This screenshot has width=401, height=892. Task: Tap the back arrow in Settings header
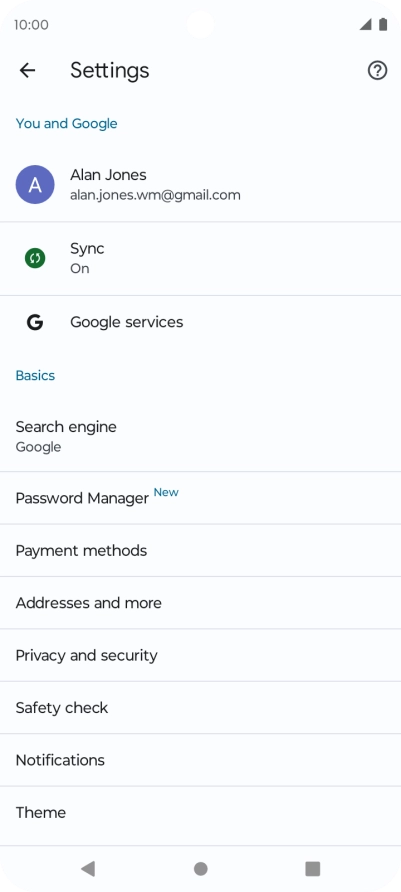(27, 70)
